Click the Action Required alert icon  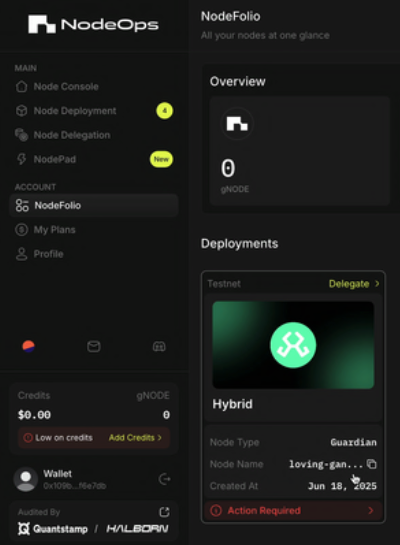tap(216, 511)
